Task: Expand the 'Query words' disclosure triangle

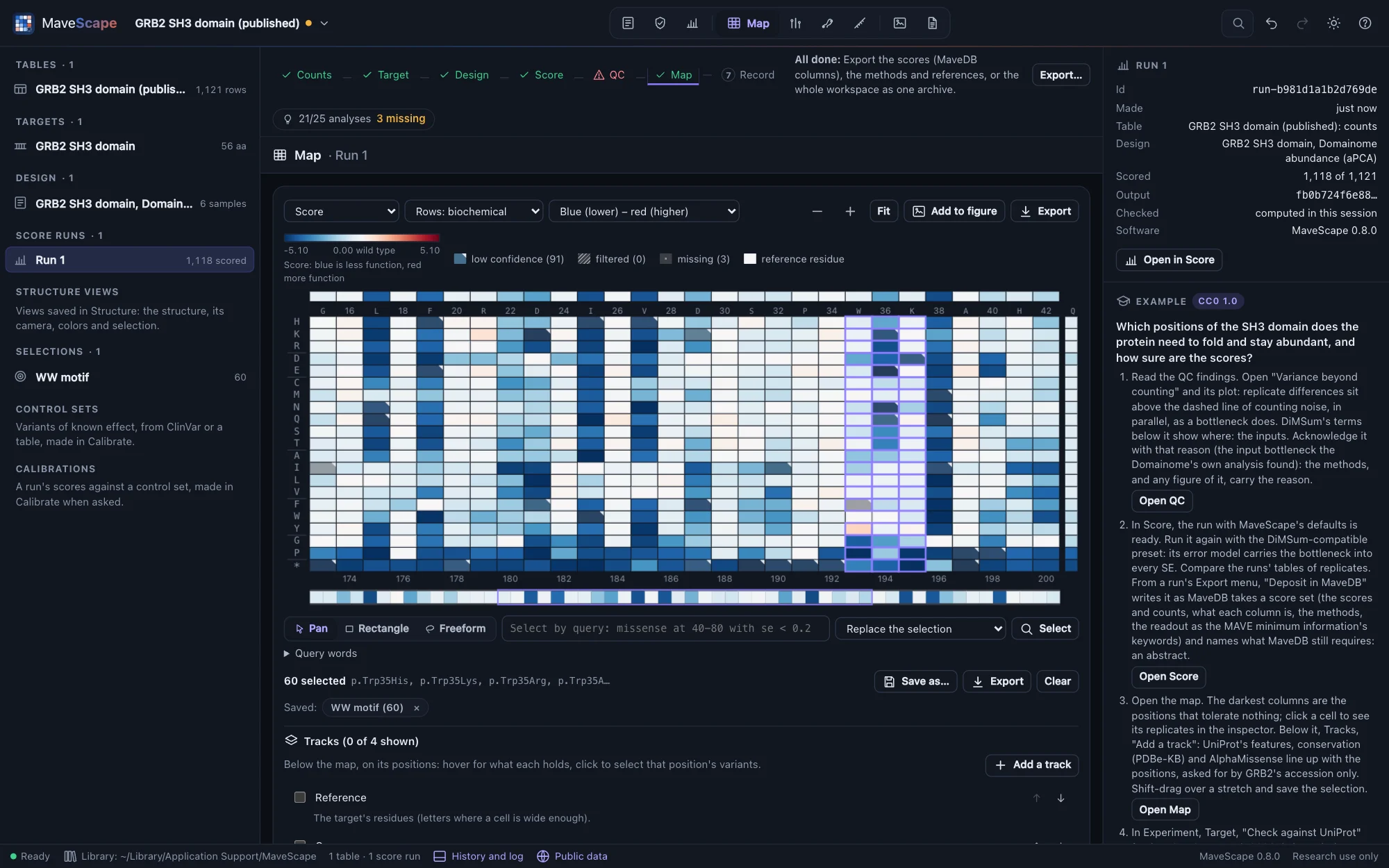Action: (287, 654)
